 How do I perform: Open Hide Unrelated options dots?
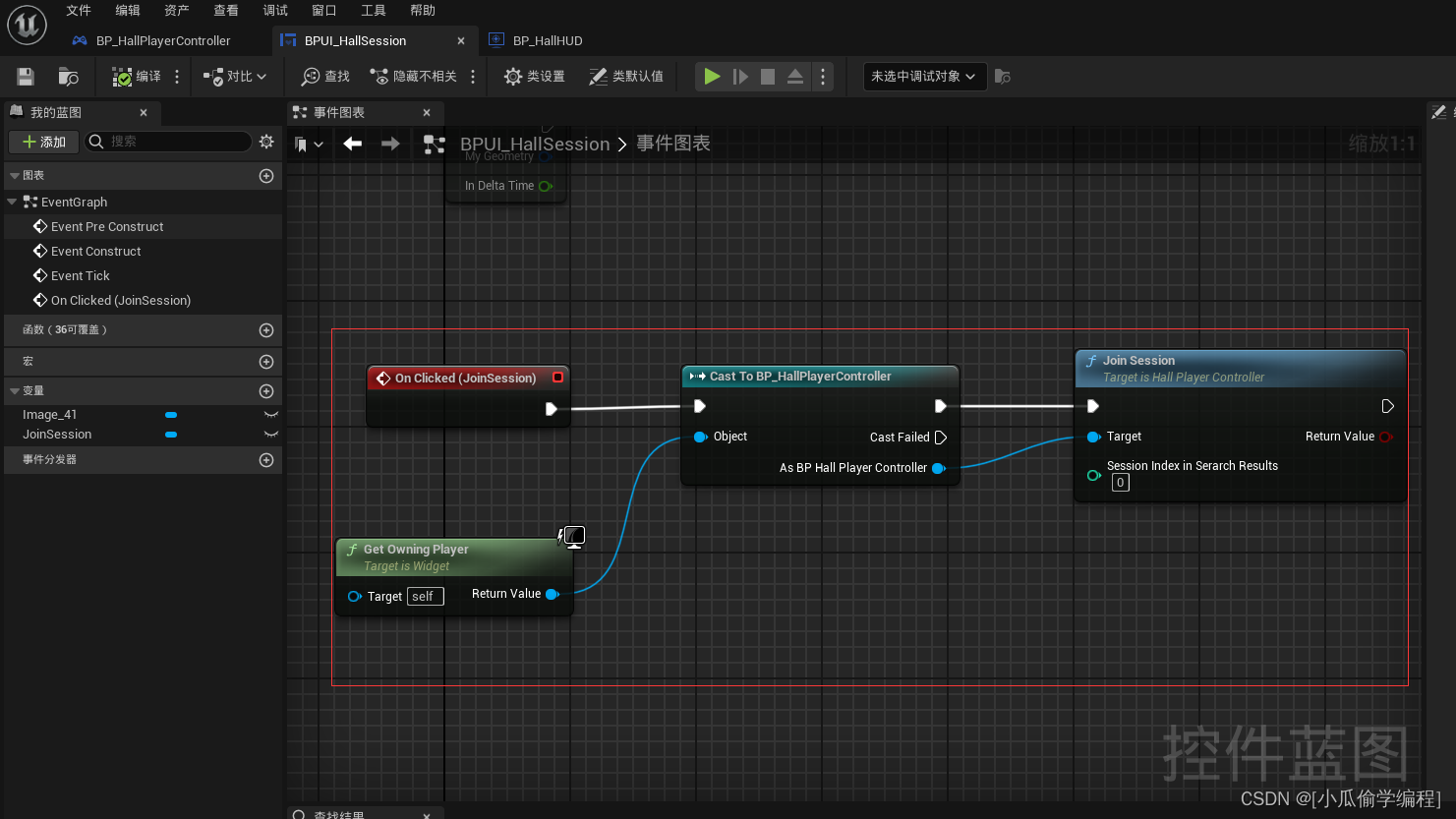tap(473, 76)
